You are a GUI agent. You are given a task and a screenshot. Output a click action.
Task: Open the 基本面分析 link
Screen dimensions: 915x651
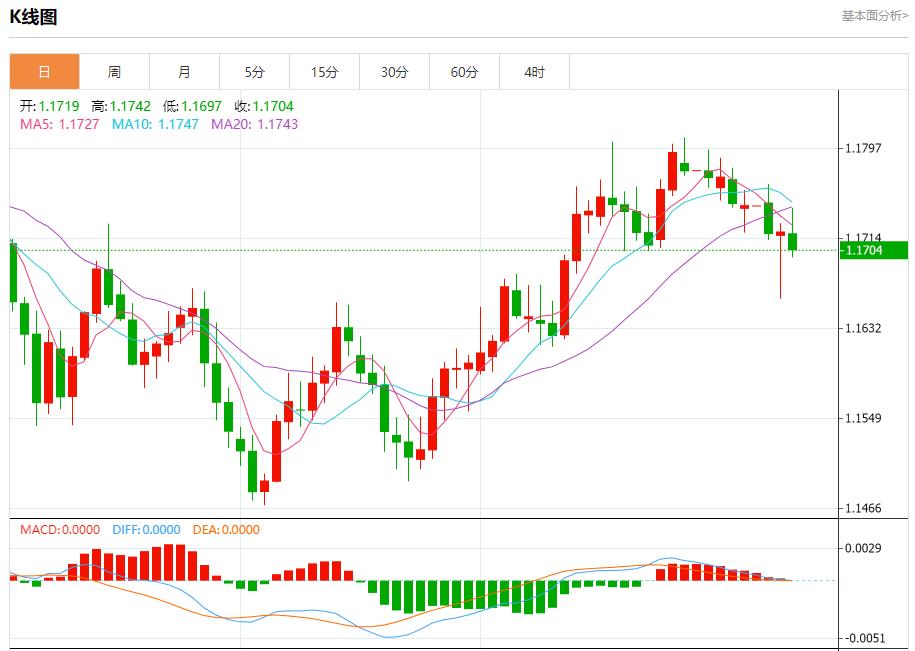point(874,16)
